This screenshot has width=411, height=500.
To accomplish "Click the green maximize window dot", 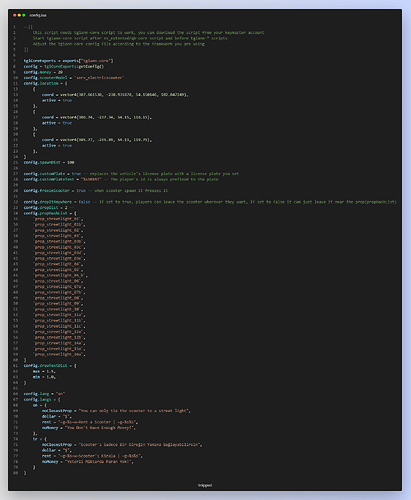I will (x=24, y=15).
